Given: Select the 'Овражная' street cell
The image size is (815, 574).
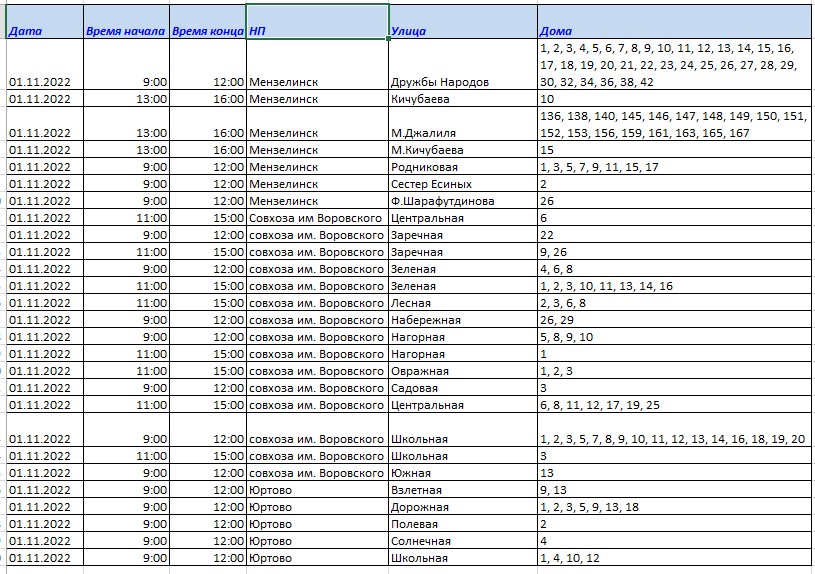Looking at the screenshot, I should click(461, 371).
